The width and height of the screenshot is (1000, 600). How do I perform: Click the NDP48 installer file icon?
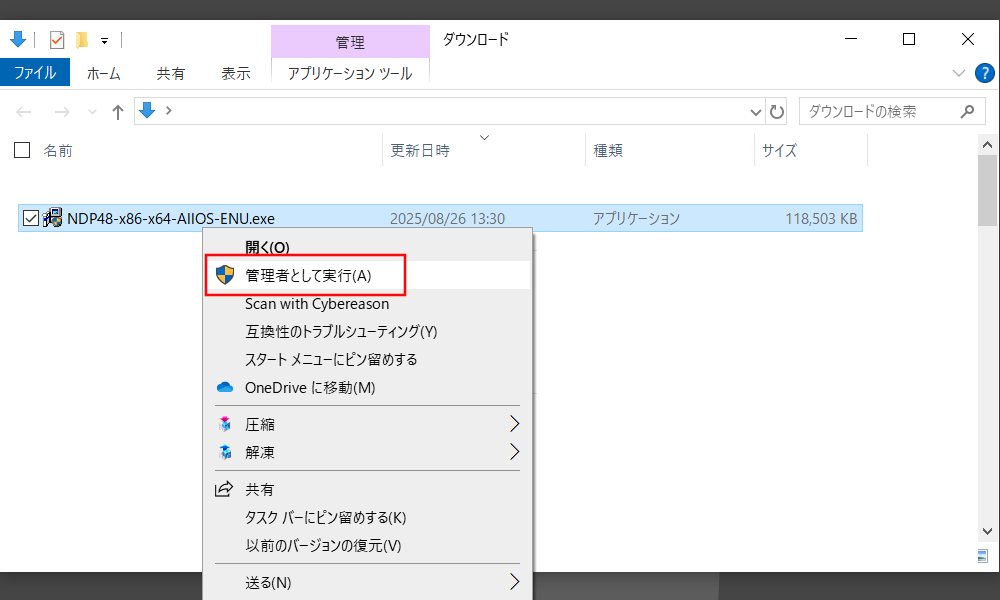point(53,218)
